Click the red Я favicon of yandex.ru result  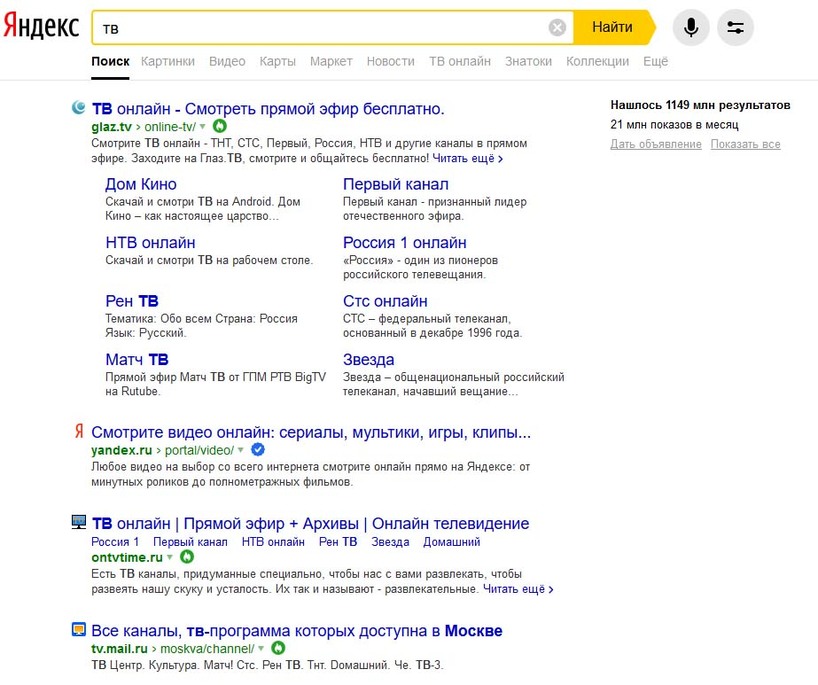pos(79,431)
